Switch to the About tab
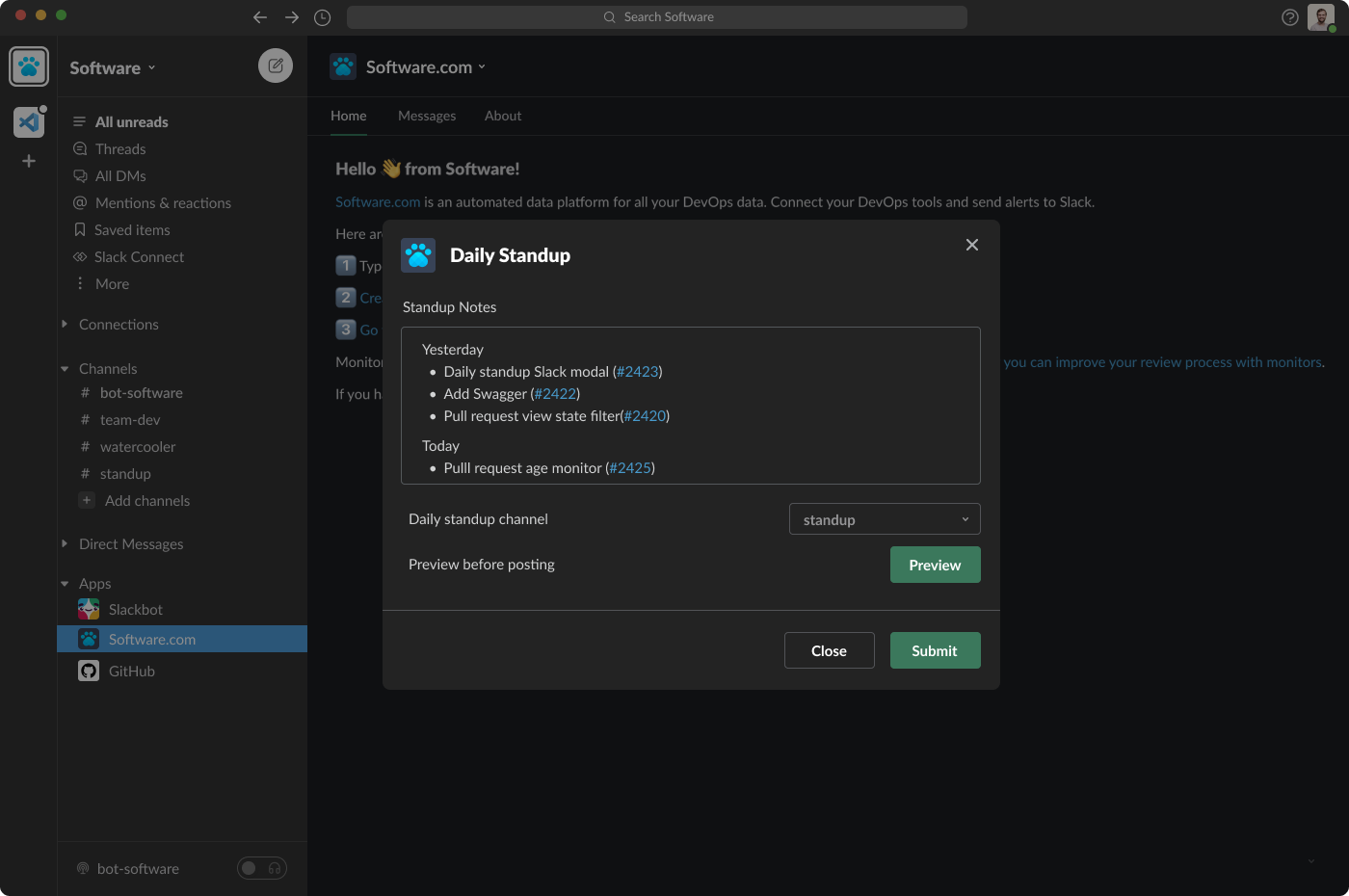1349x896 pixels. pyautogui.click(x=503, y=116)
